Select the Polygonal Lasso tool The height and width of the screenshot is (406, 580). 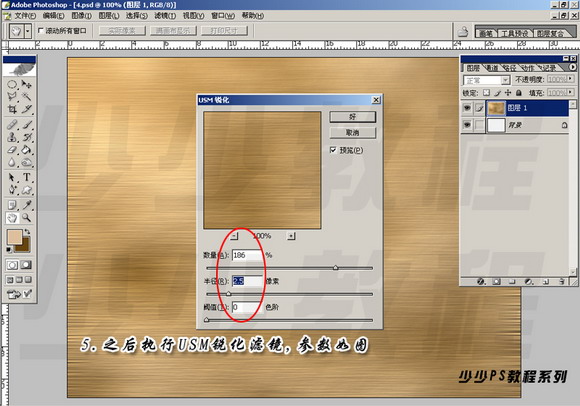12,97
